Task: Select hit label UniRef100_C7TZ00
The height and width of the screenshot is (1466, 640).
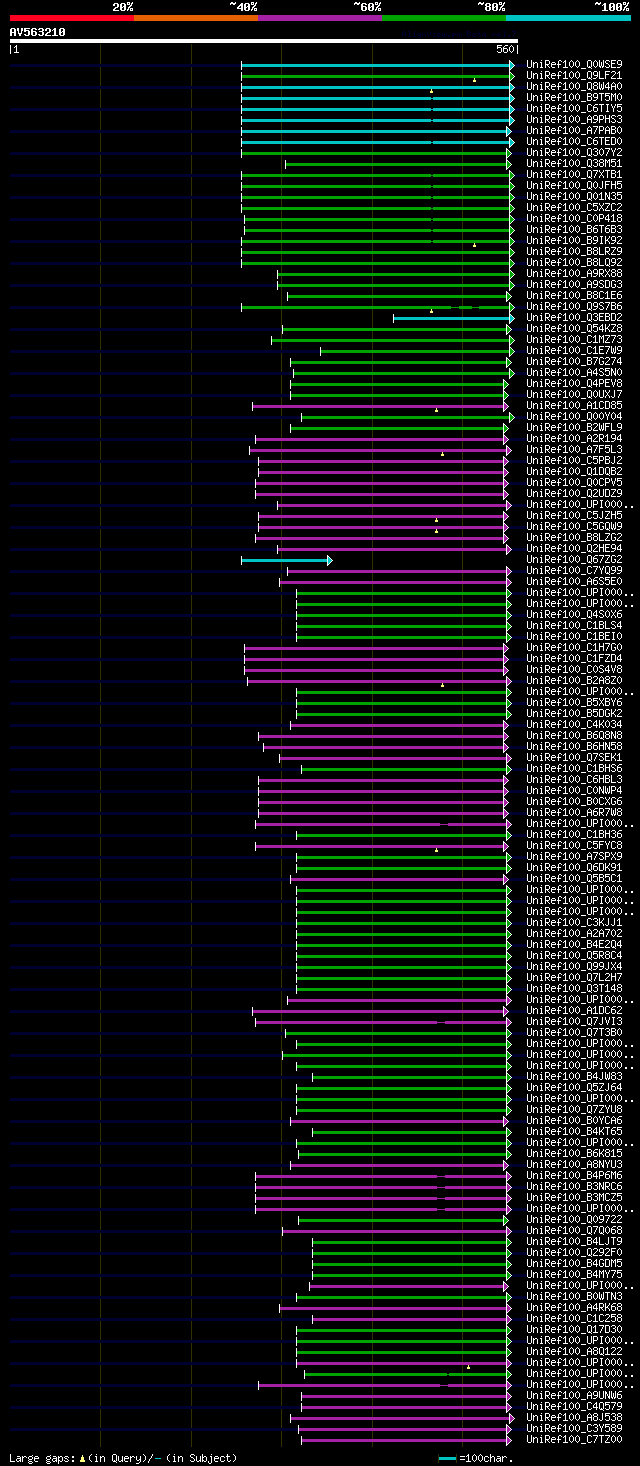Action: [574, 1439]
